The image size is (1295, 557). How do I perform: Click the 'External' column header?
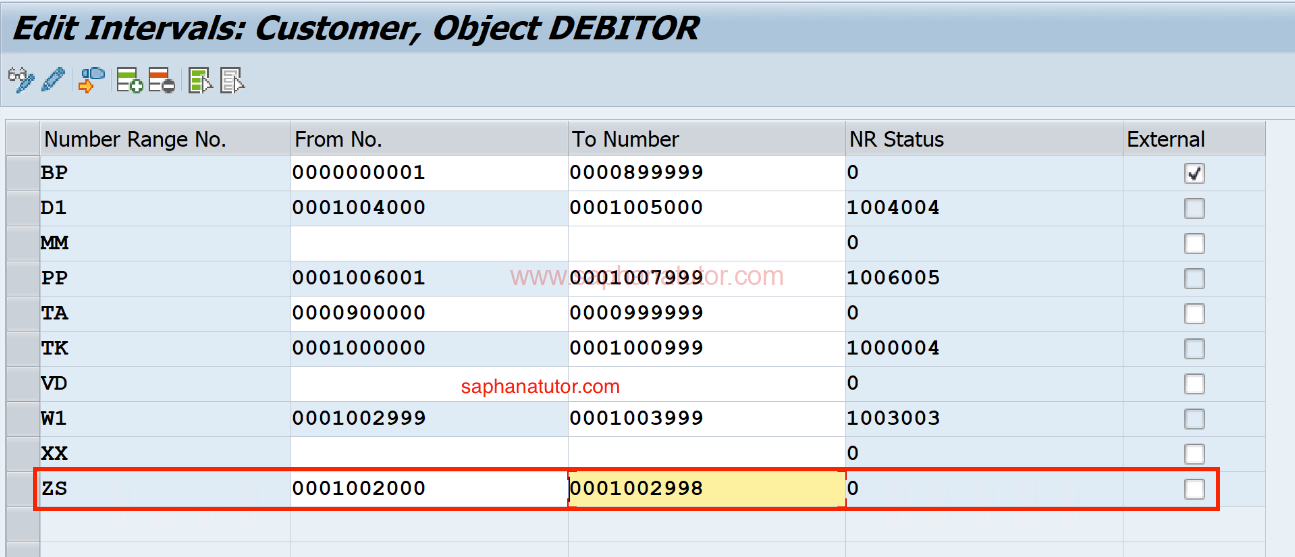(x=1194, y=139)
